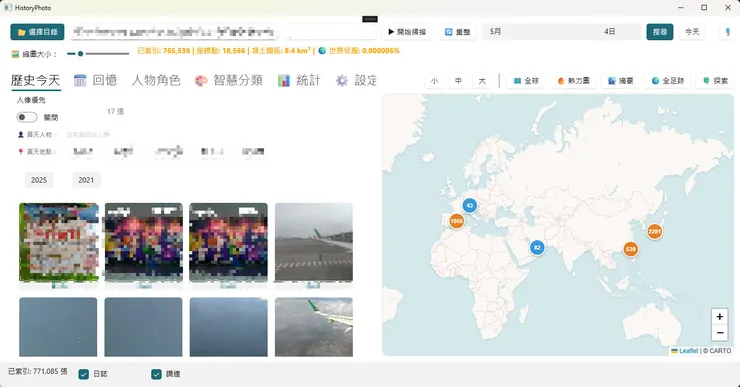Open the orange 2281 map cluster
This screenshot has height=387, width=740.
click(x=654, y=231)
